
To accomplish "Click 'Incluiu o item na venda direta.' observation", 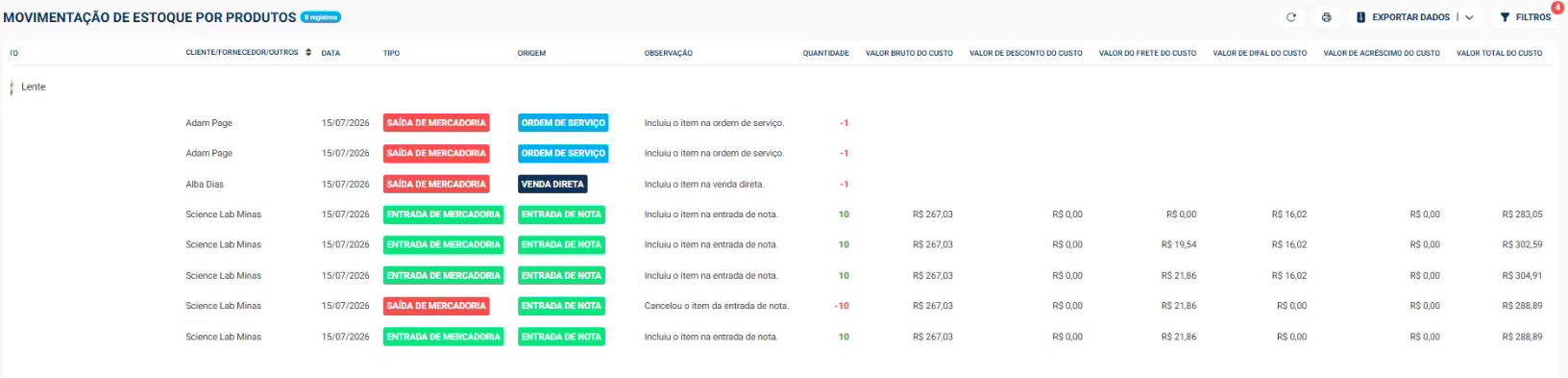I will coord(704,184).
